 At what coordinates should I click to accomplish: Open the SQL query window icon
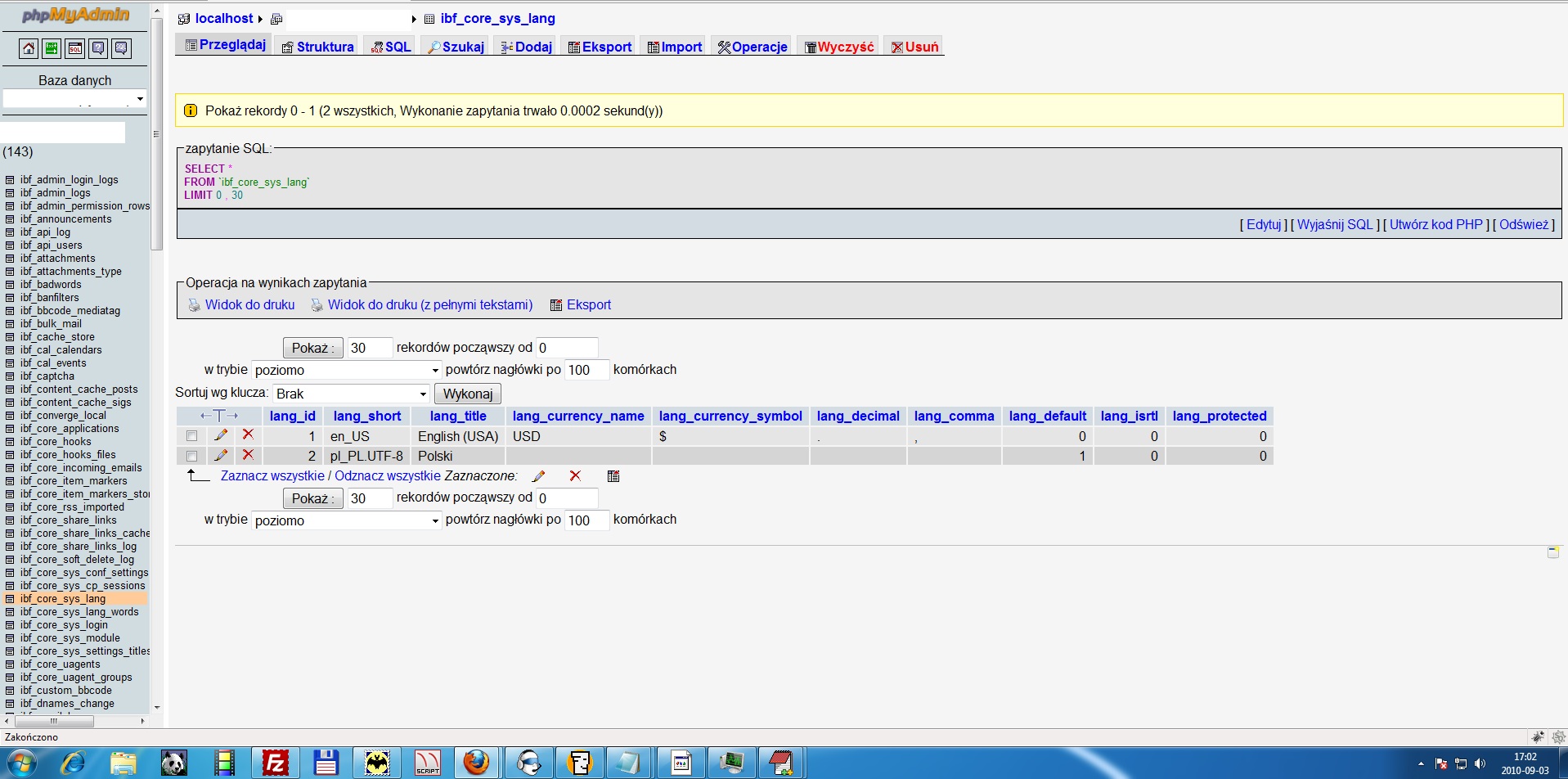(74, 49)
